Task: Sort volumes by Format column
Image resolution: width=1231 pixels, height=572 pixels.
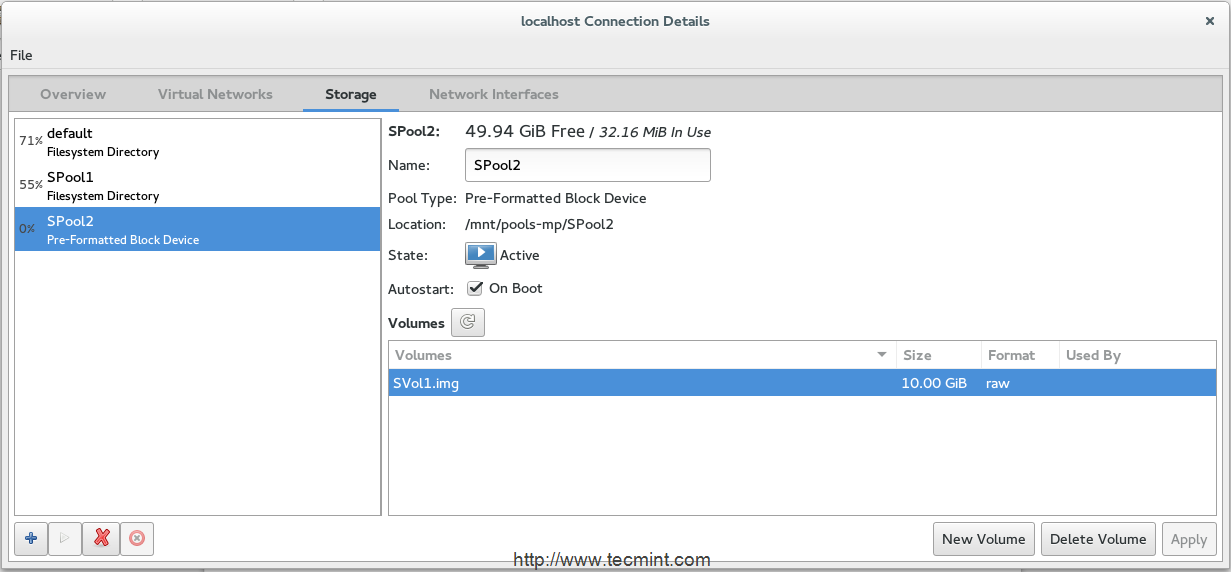Action: pyautogui.click(x=1018, y=355)
